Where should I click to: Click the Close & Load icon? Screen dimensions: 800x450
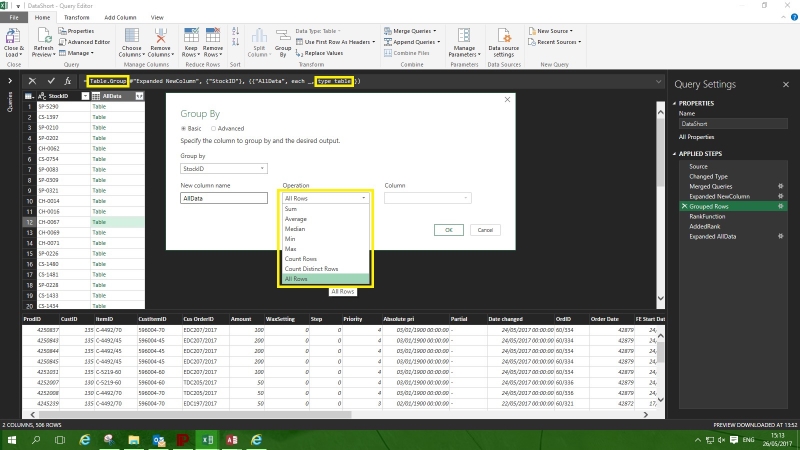pyautogui.click(x=14, y=34)
